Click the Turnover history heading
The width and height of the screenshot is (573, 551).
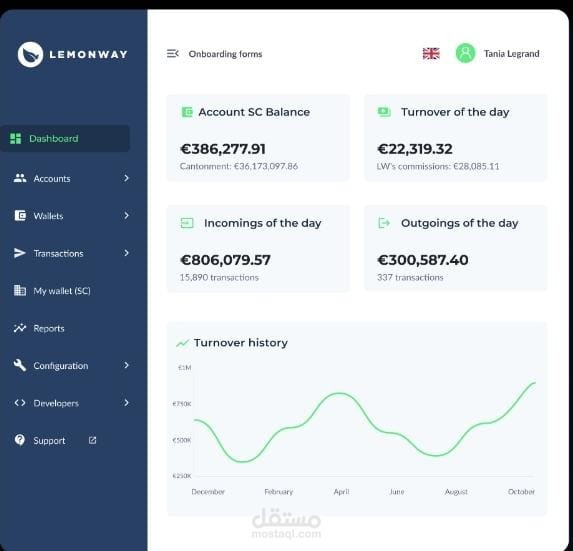point(241,343)
